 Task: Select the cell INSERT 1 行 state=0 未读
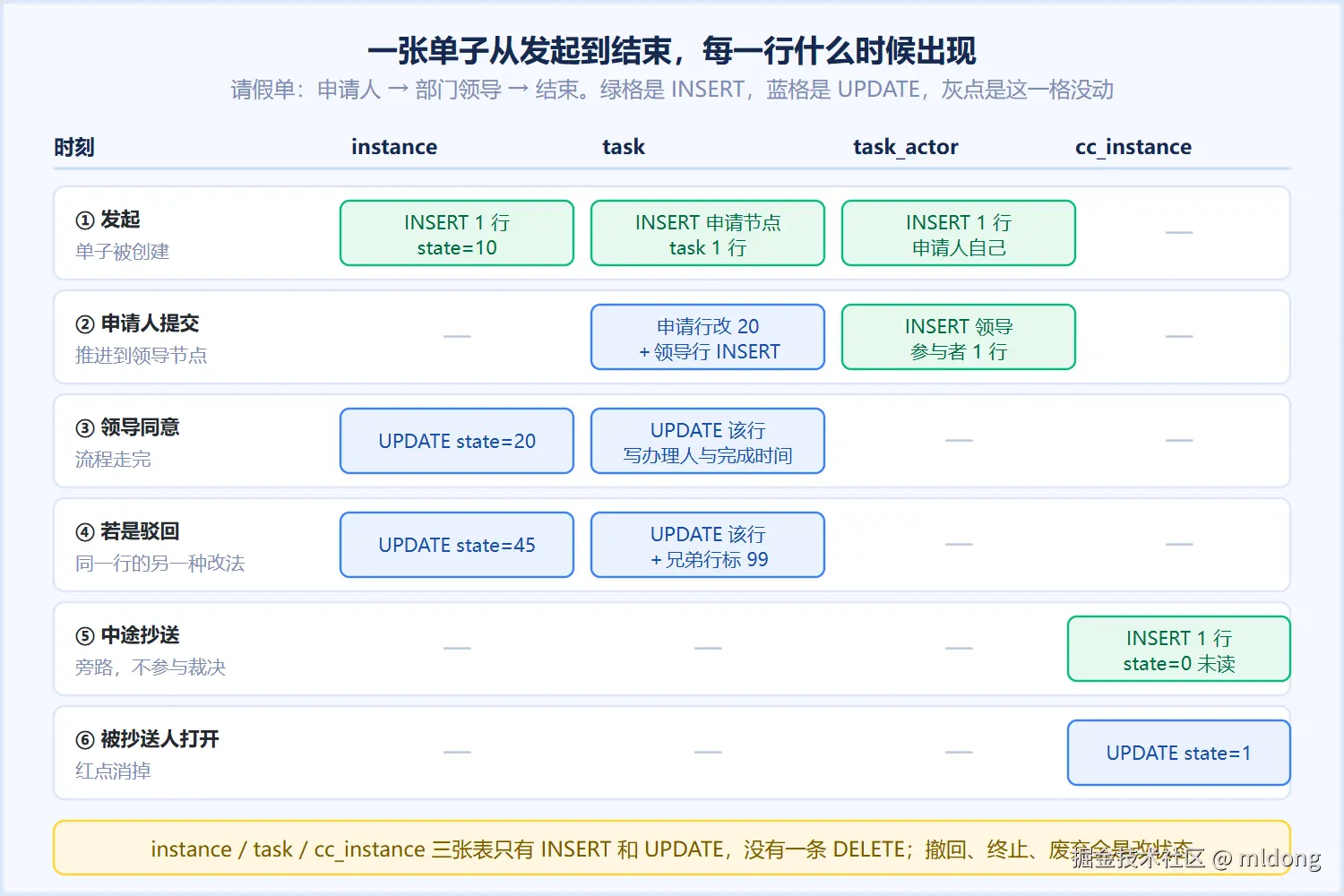pyautogui.click(x=1179, y=649)
